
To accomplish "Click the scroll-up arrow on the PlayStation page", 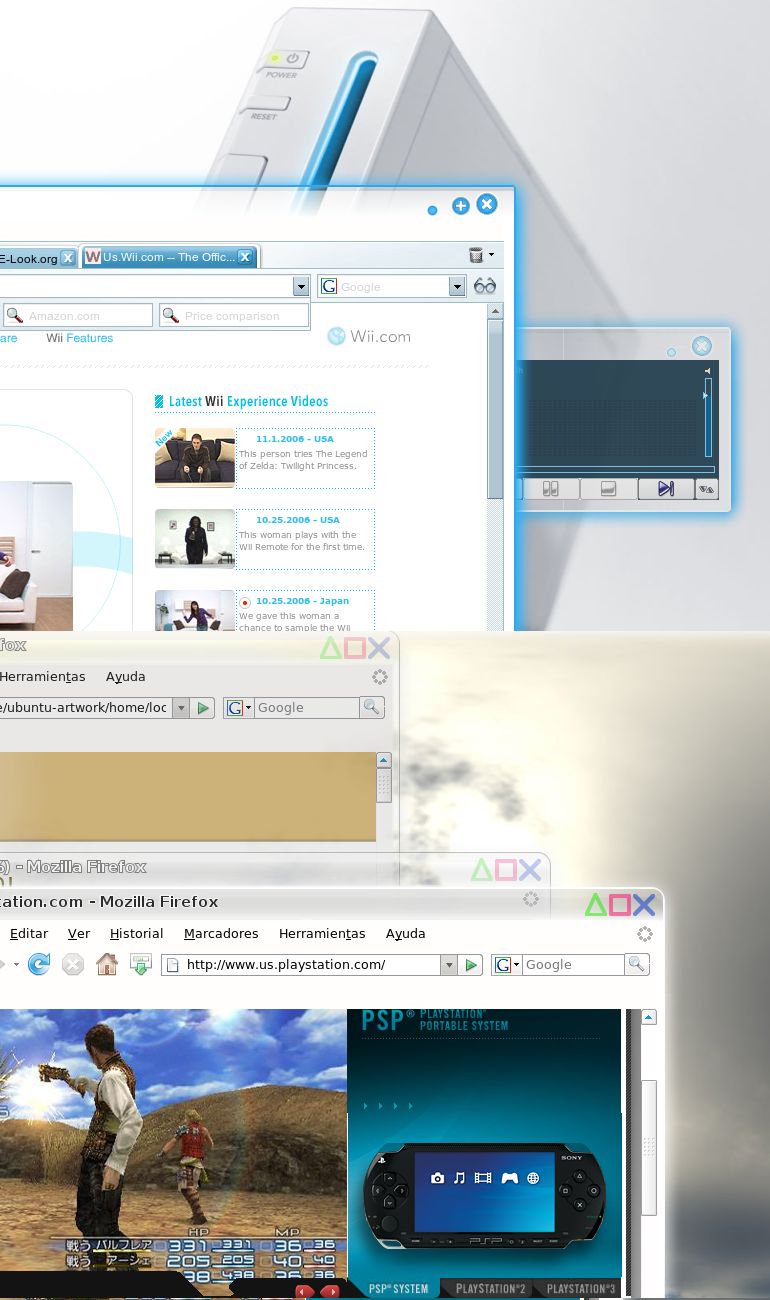I will click(649, 1018).
